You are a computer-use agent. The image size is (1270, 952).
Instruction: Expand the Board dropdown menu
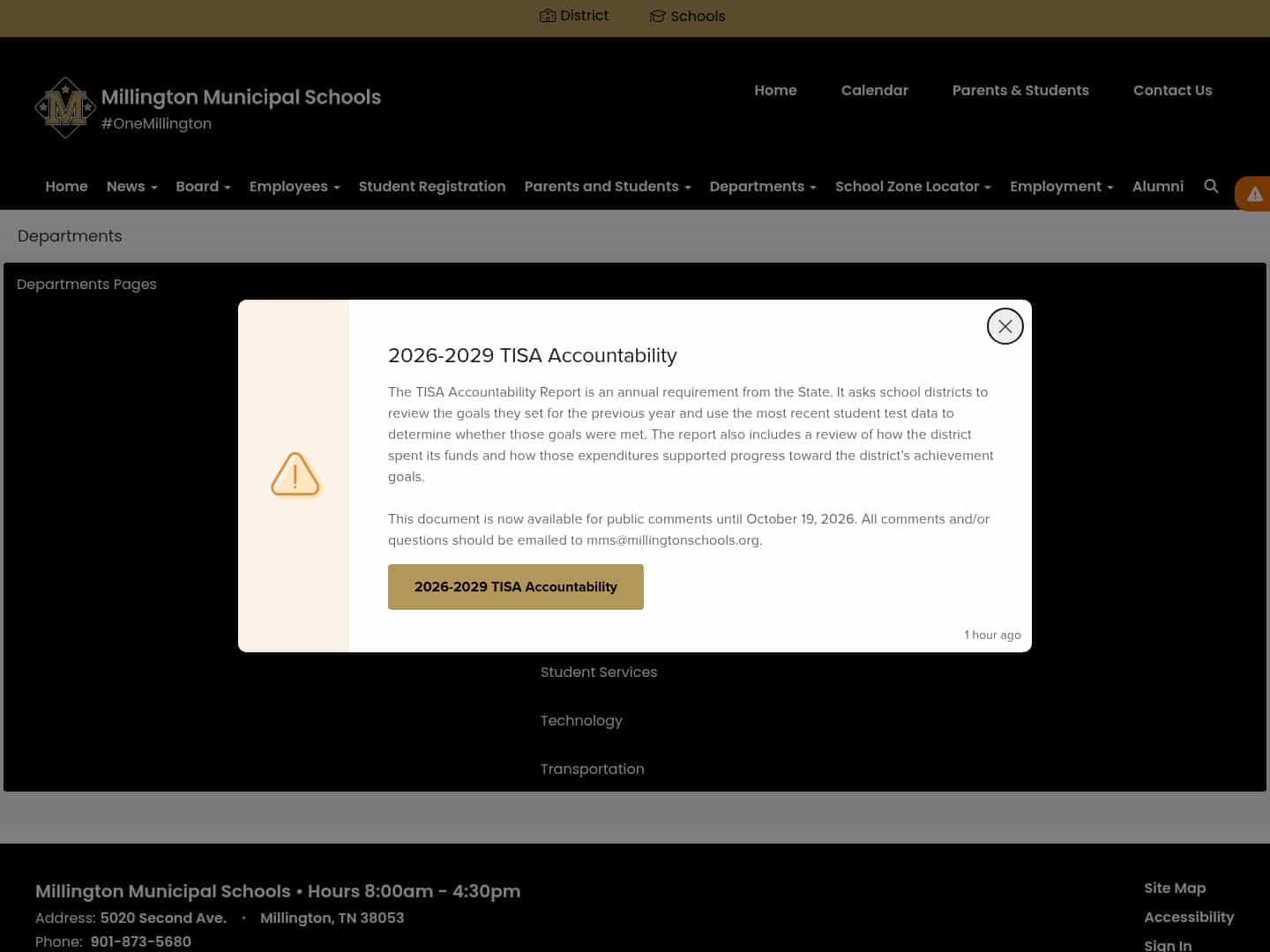[203, 186]
